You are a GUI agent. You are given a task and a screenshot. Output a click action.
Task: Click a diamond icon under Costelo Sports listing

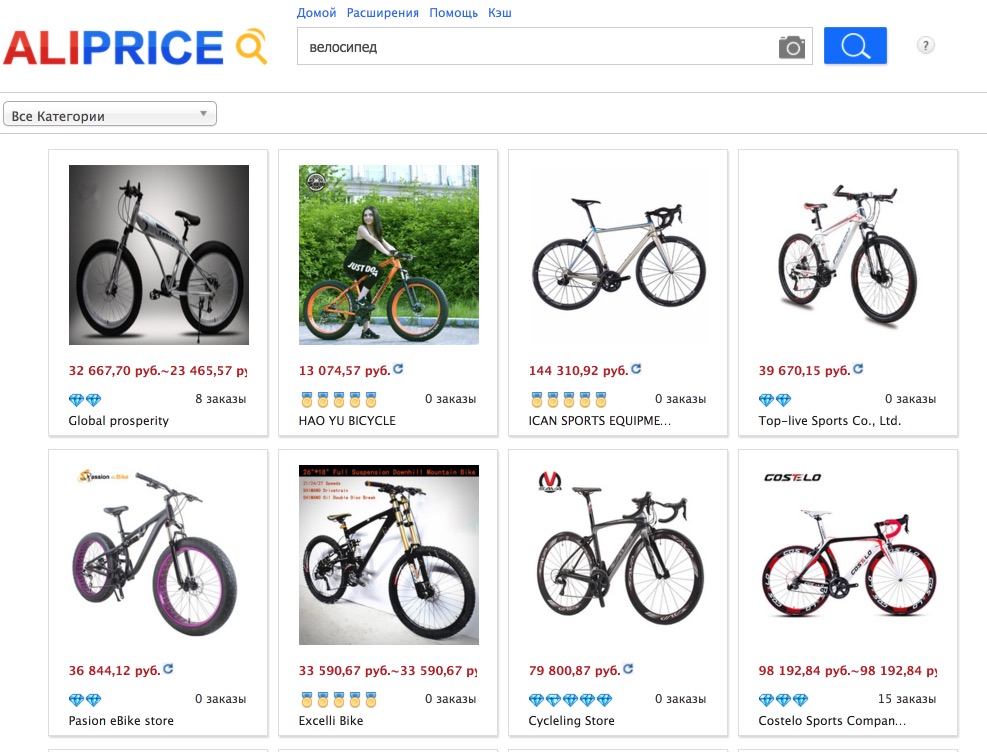pos(765,699)
